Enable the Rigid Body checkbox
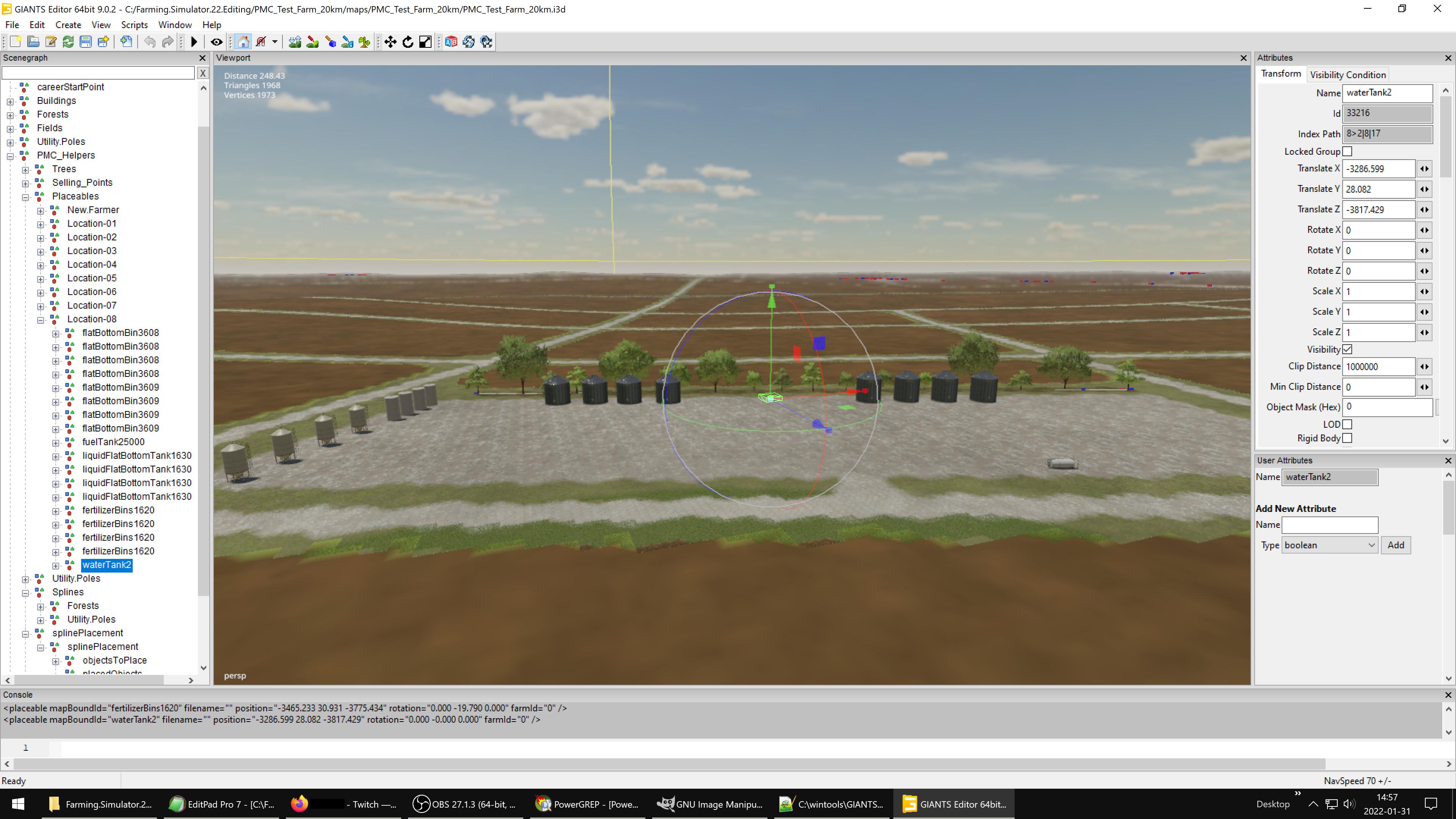 tap(1348, 438)
